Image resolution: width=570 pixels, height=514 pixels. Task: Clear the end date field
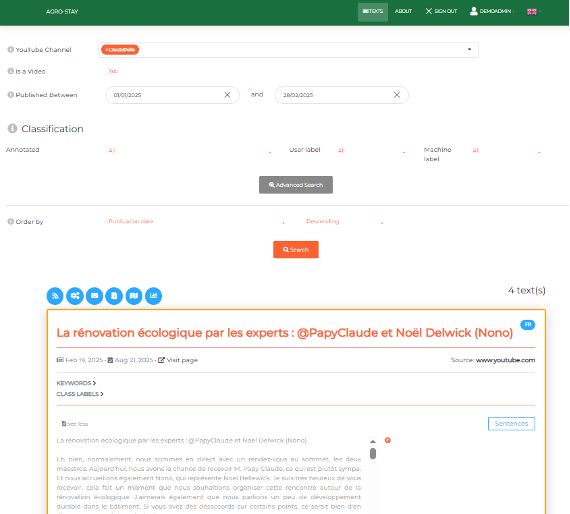pyautogui.click(x=397, y=95)
